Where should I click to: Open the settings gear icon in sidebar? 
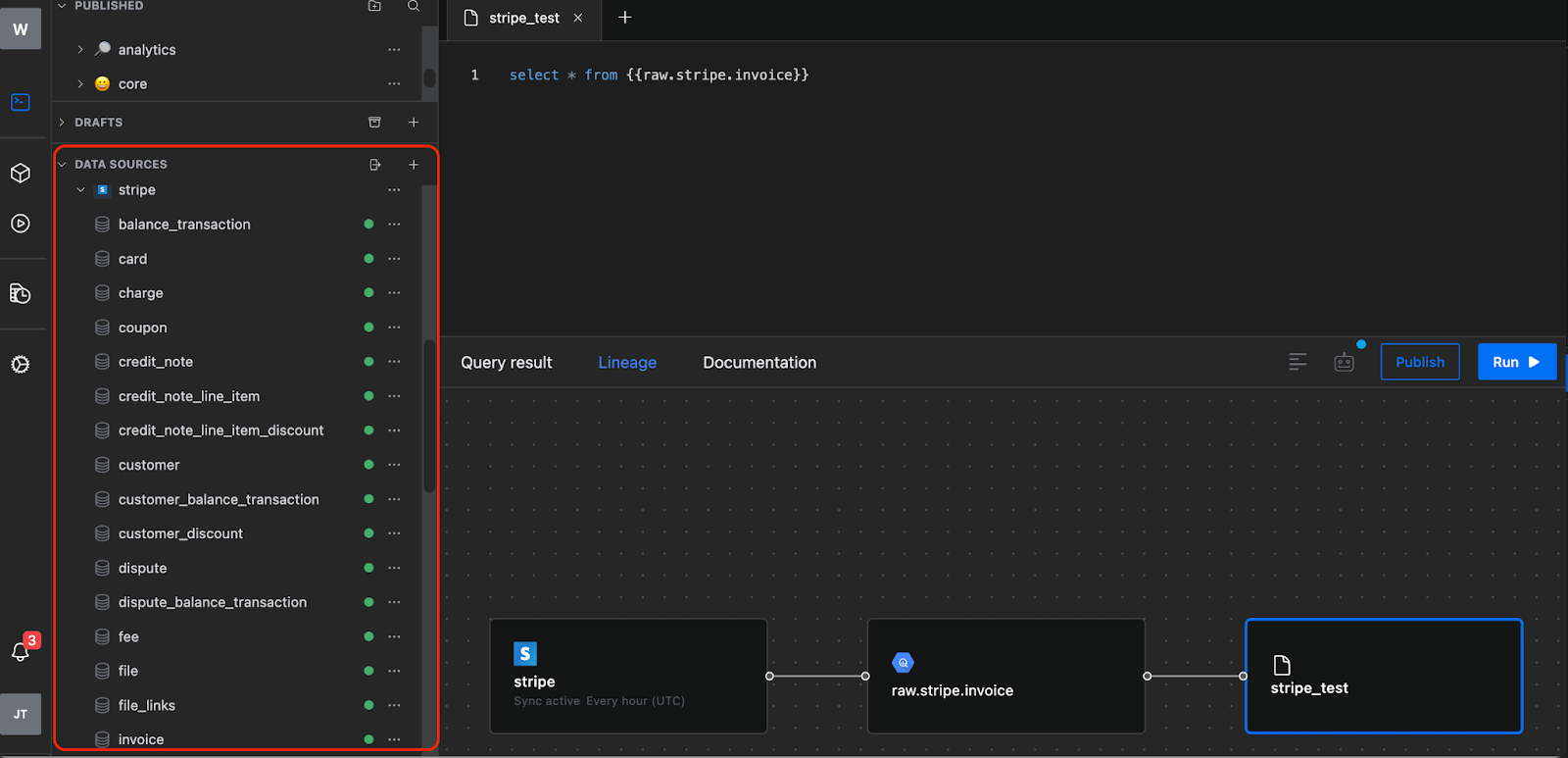coord(21,365)
